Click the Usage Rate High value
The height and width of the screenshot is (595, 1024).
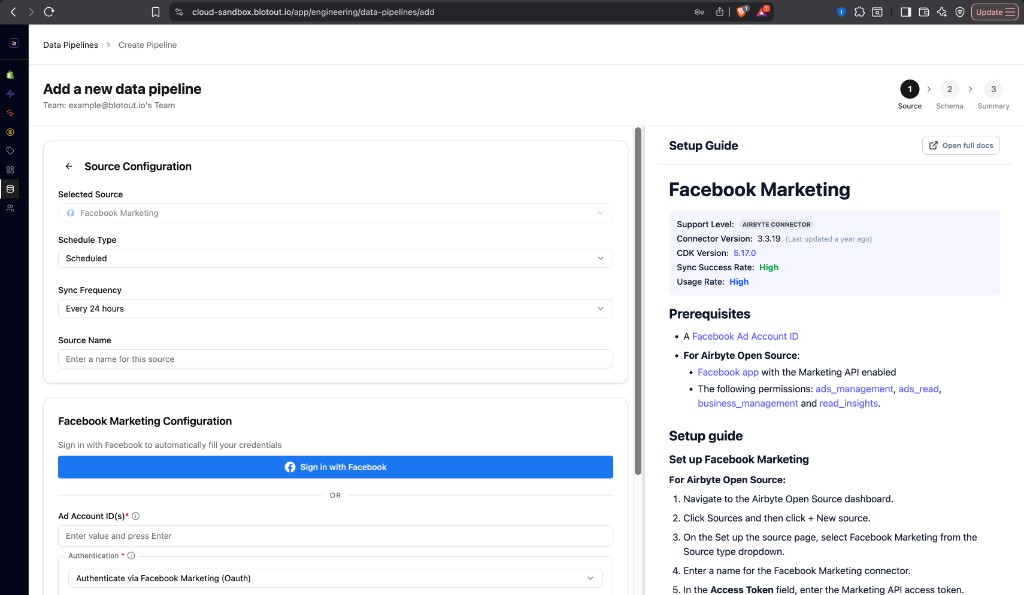(x=739, y=281)
